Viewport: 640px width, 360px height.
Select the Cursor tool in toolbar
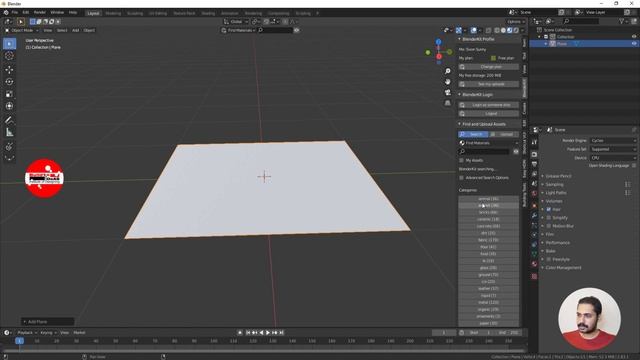[x=9, y=56]
